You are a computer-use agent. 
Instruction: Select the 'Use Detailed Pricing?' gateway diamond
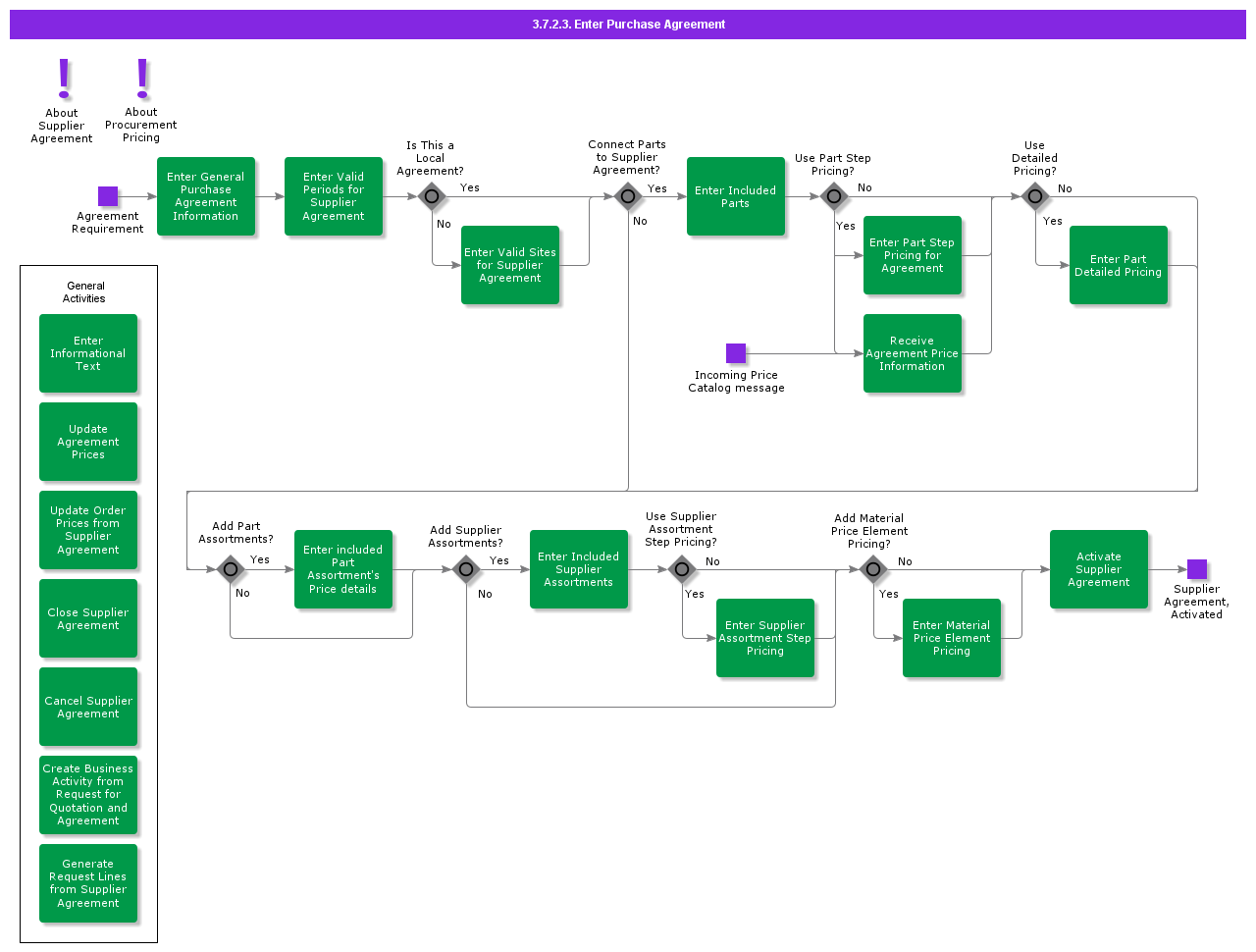click(1035, 196)
